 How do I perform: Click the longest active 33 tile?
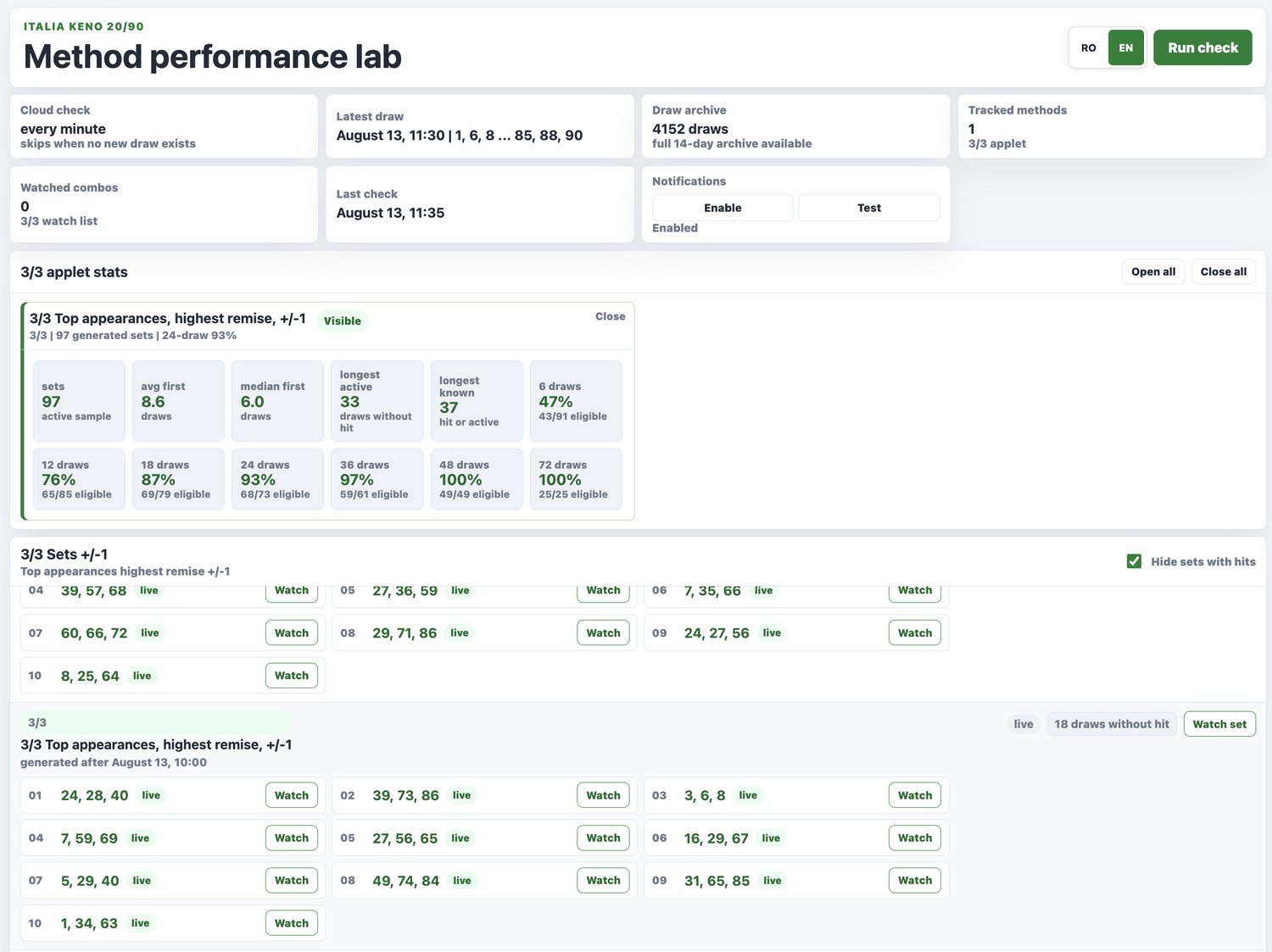coord(377,401)
